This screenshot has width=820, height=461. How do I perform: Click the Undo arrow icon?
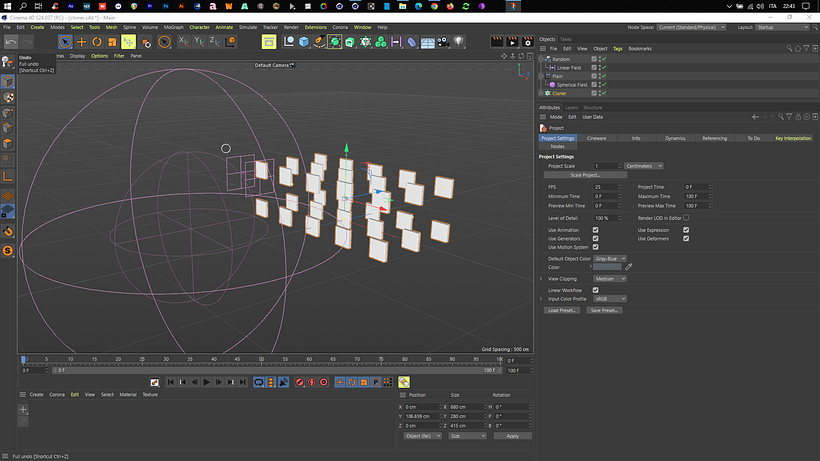point(11,42)
